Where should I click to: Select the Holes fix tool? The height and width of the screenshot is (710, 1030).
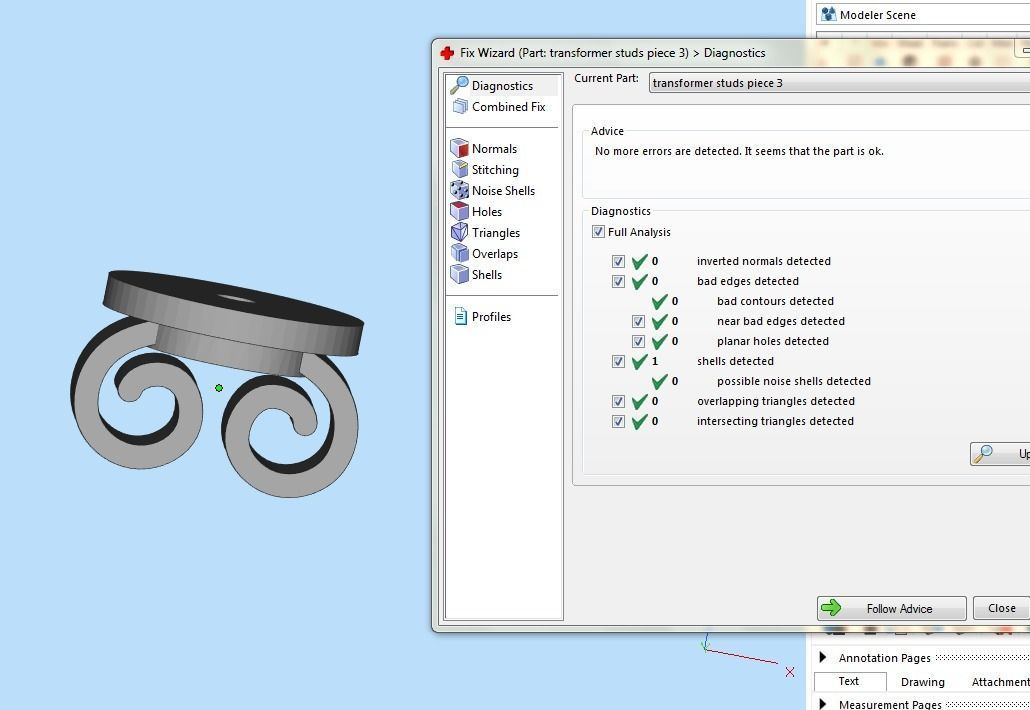(477, 211)
